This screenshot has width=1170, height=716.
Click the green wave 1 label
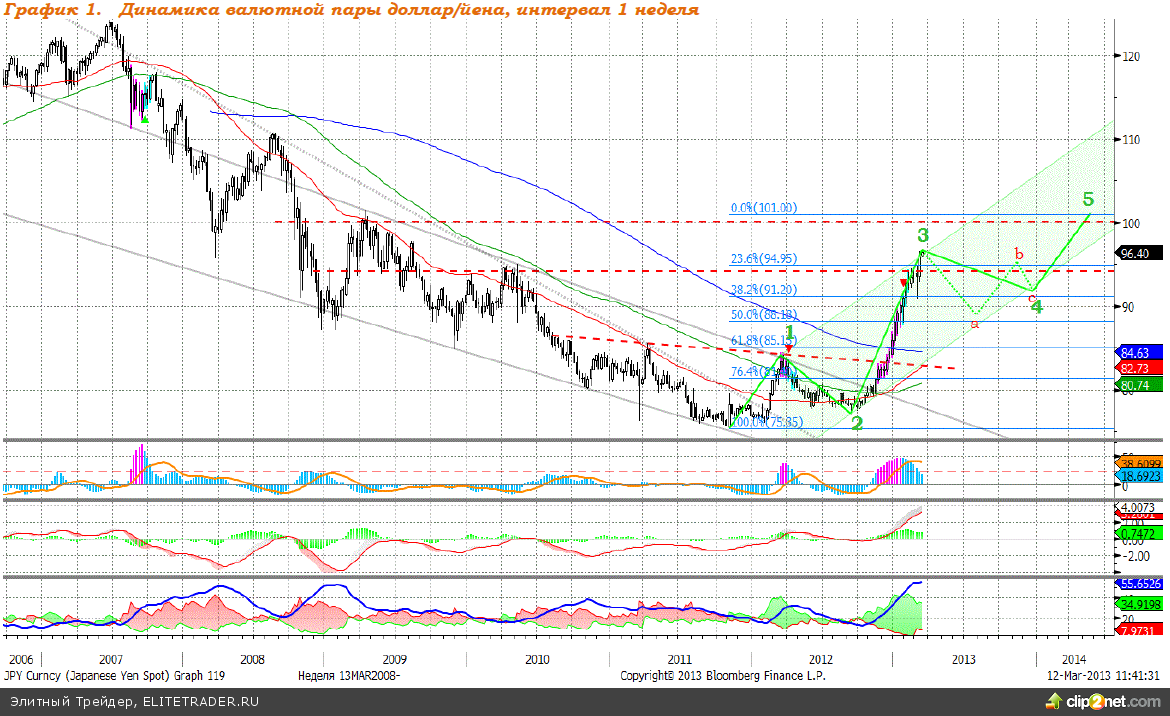788,332
